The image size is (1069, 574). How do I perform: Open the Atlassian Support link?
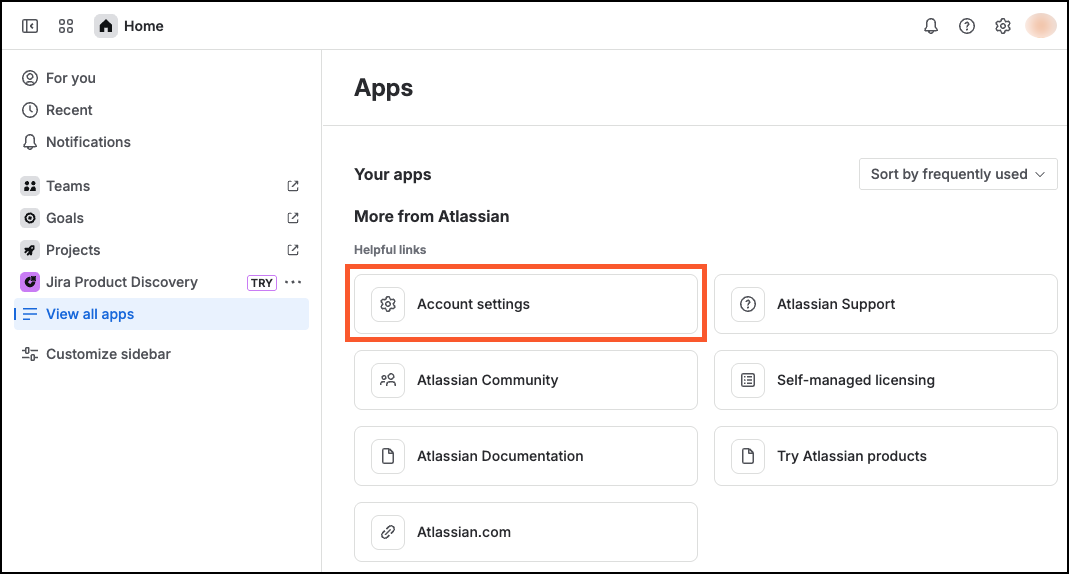(x=885, y=304)
